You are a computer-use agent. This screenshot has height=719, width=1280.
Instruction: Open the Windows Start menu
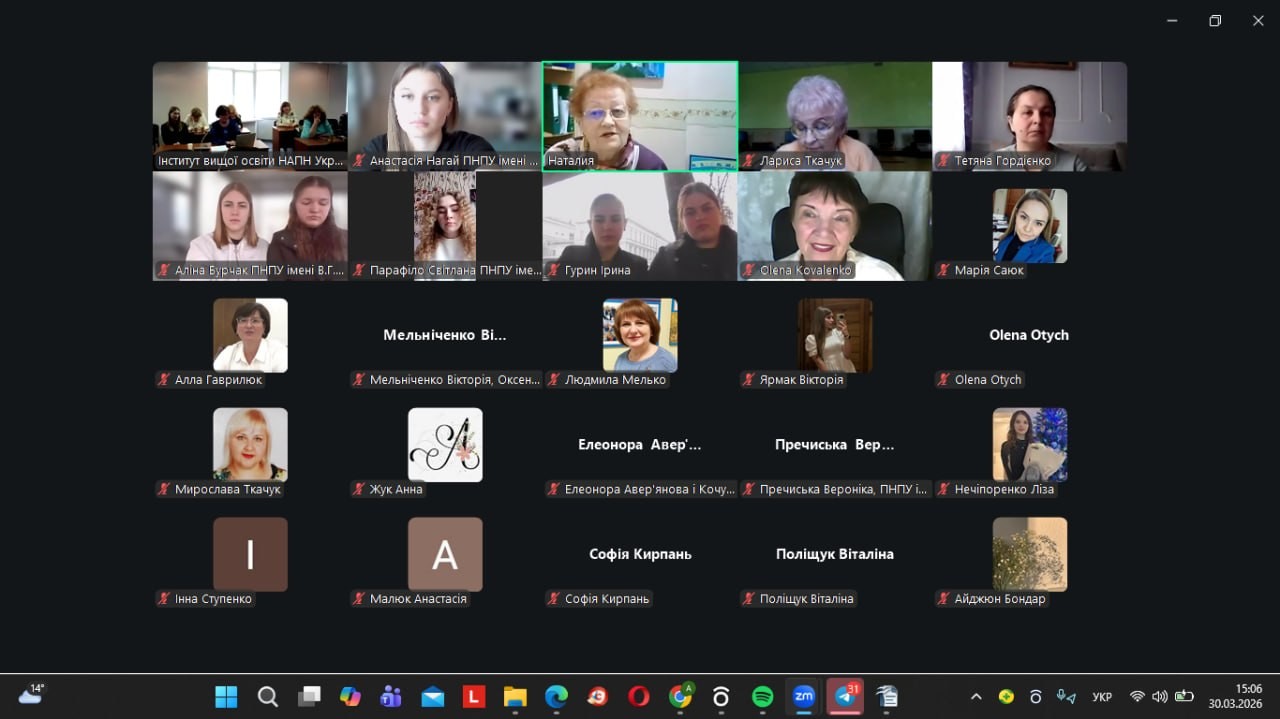click(227, 697)
